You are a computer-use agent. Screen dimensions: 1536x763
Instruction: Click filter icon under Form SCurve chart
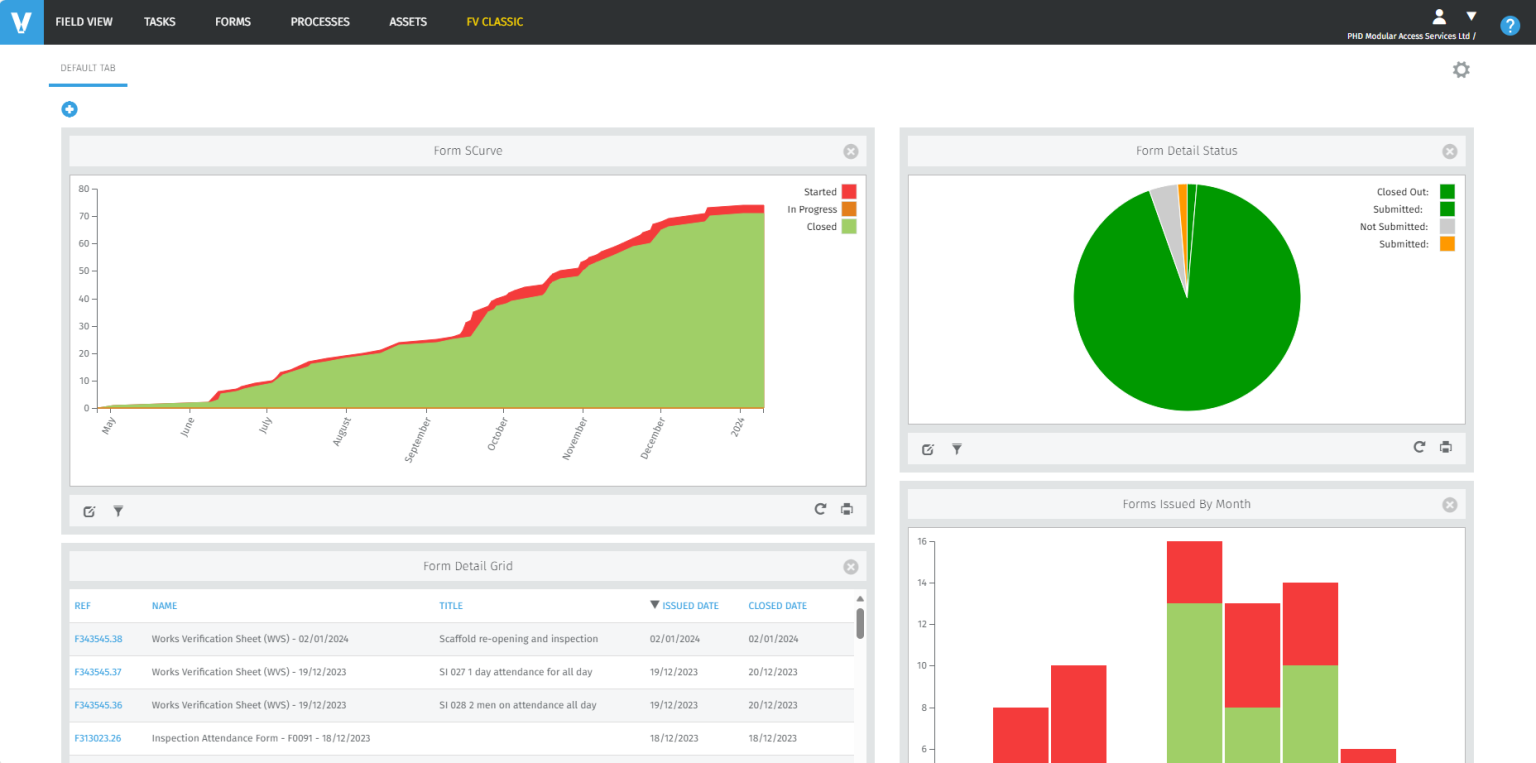pyautogui.click(x=118, y=511)
